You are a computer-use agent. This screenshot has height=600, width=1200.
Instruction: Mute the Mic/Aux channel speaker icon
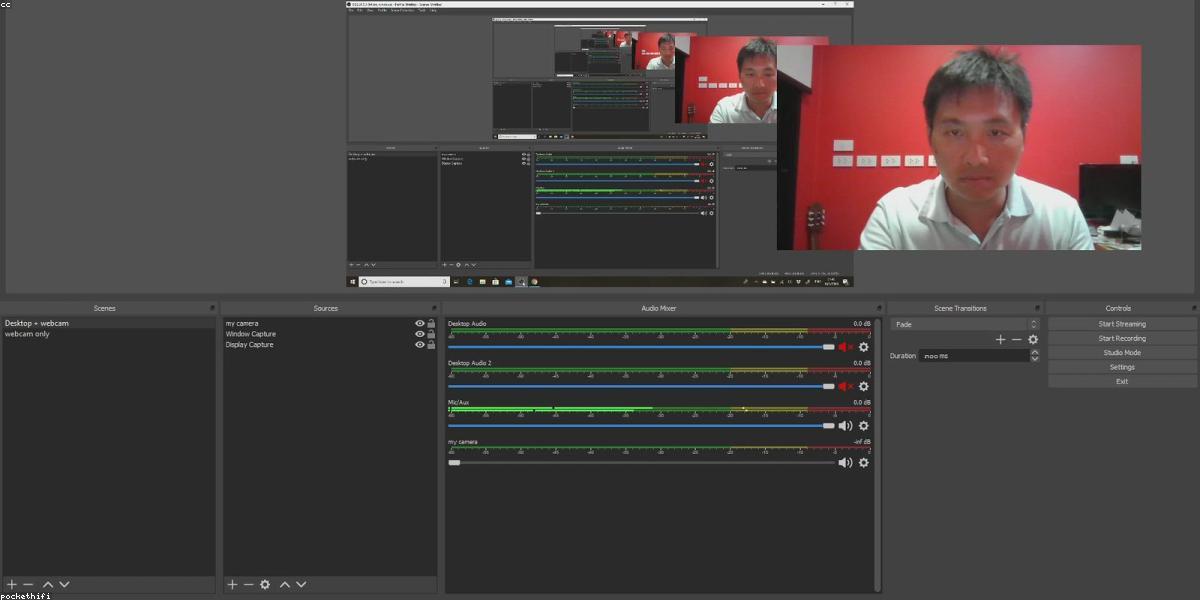pyautogui.click(x=845, y=426)
